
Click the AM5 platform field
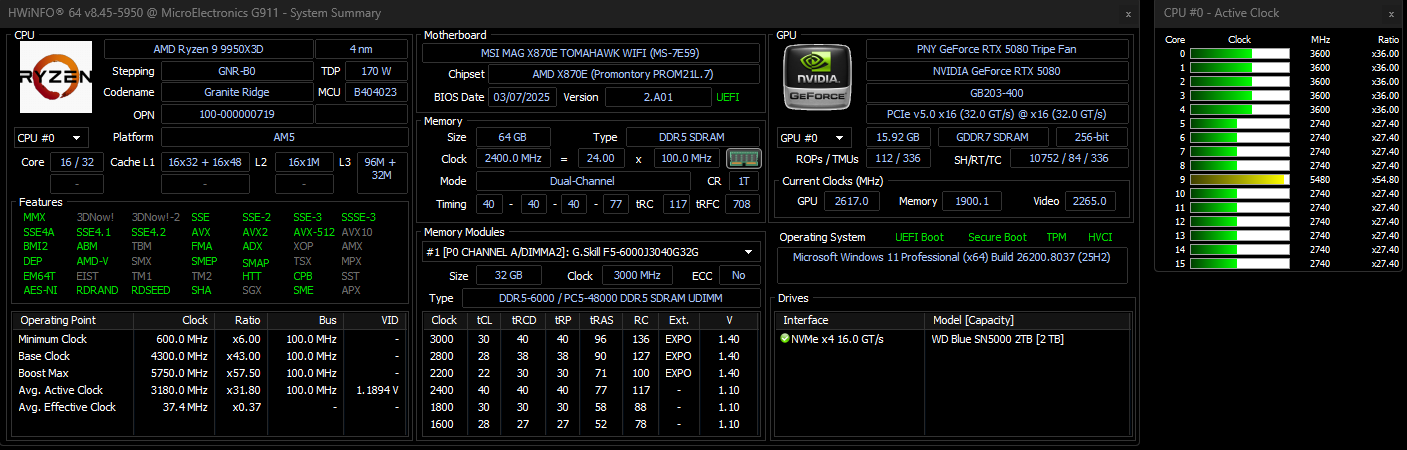283,137
